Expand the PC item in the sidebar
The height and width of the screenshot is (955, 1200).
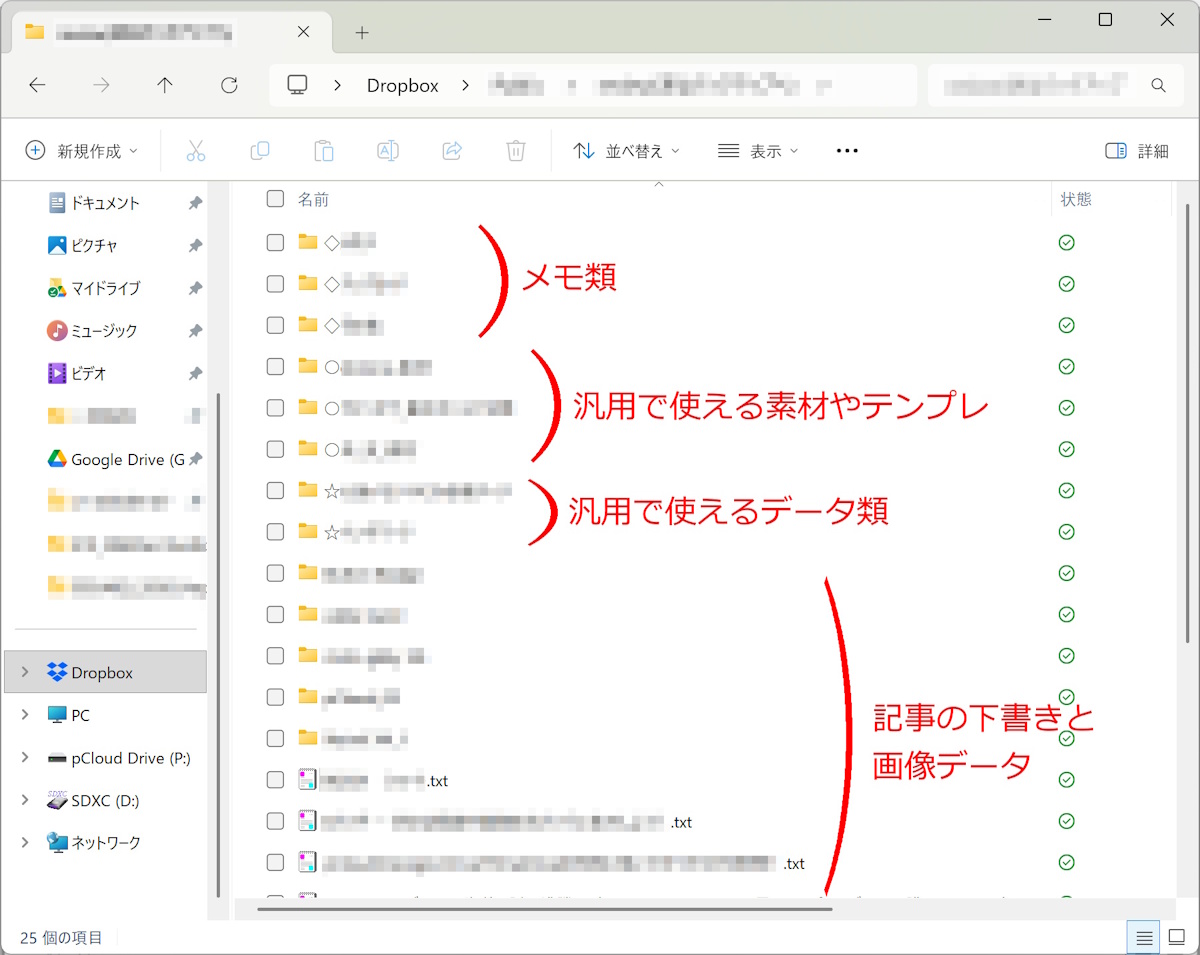pyautogui.click(x=24, y=714)
